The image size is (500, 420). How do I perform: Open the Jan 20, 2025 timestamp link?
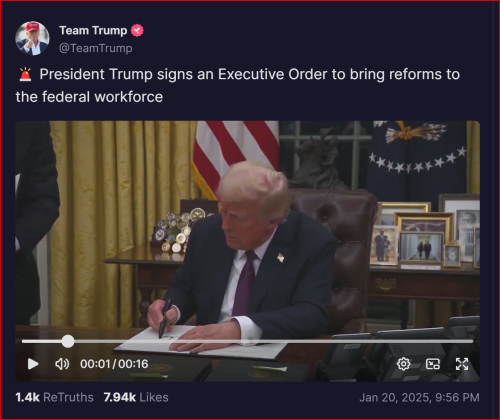point(419,397)
